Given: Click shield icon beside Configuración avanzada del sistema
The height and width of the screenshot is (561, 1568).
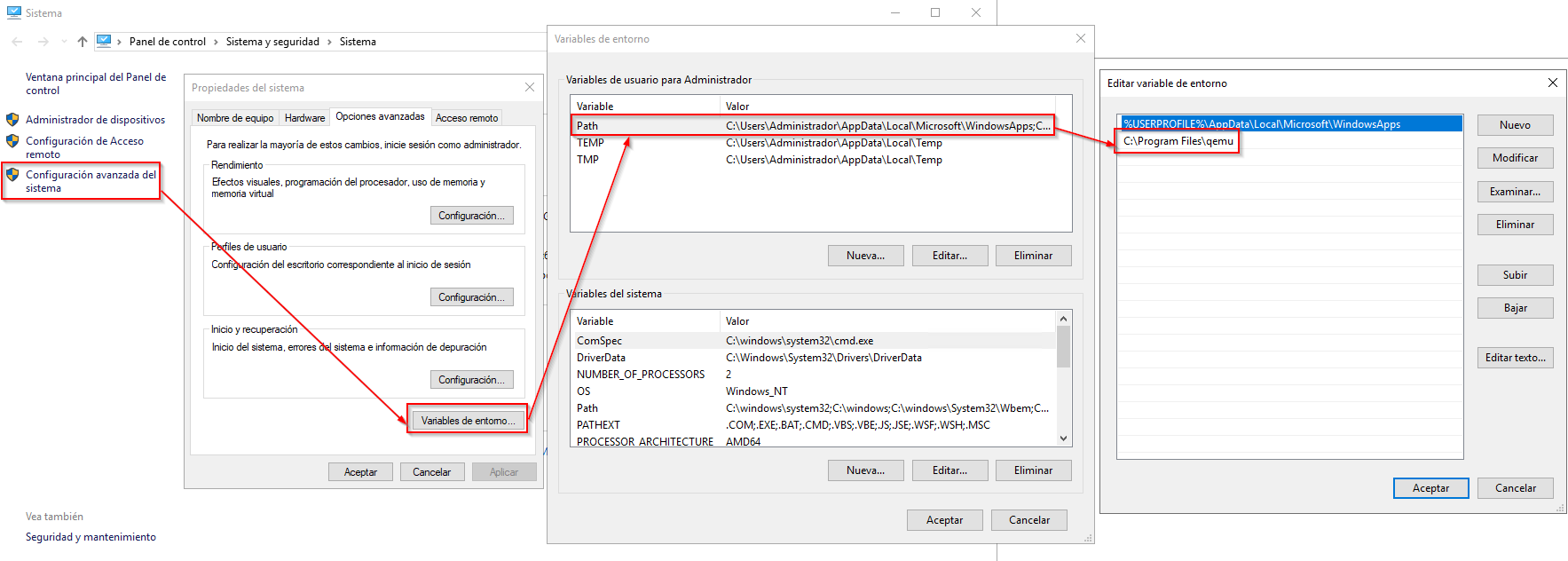Looking at the screenshot, I should [x=12, y=175].
